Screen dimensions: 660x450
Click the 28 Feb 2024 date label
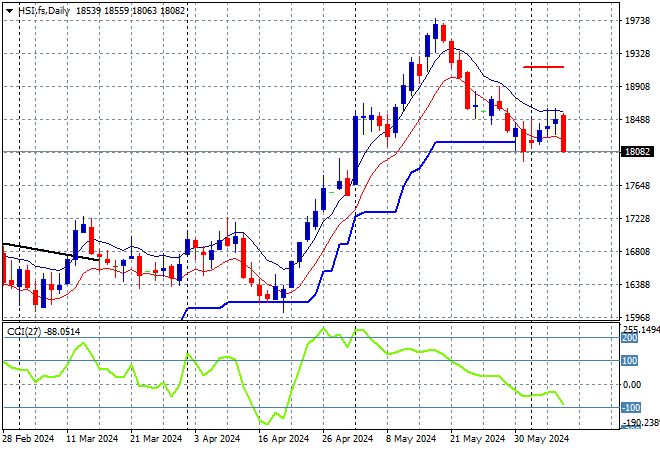coord(27,438)
